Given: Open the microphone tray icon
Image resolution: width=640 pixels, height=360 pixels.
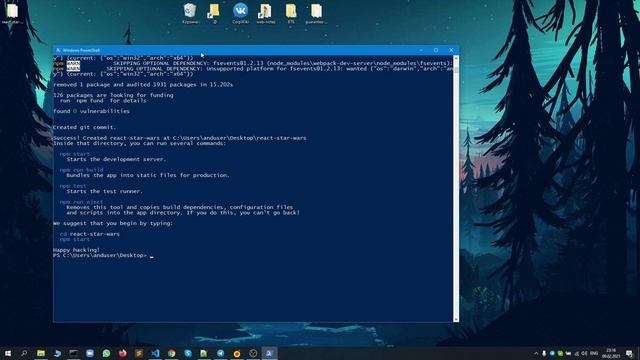Looking at the screenshot, I should (544, 353).
